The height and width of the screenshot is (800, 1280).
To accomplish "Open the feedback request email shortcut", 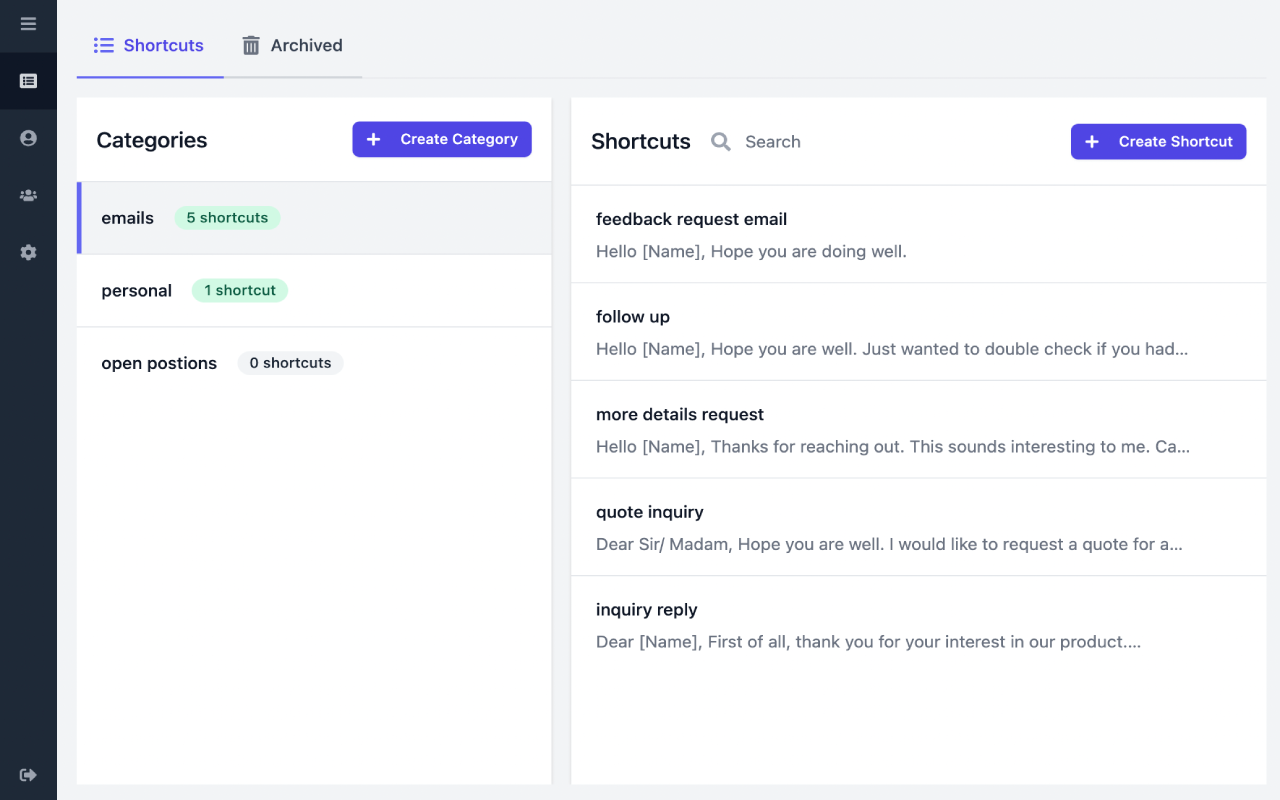I will [x=918, y=235].
